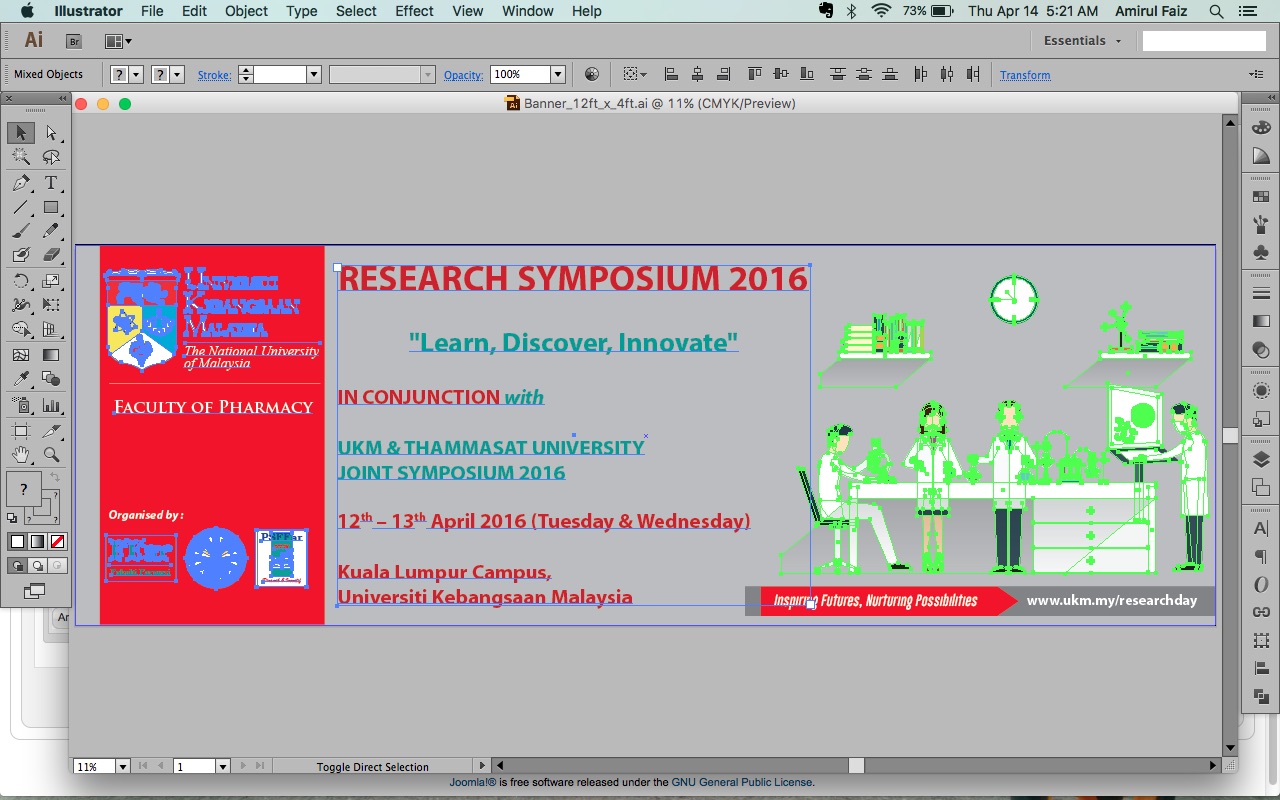The image size is (1280, 800).
Task: Enable Draw Behind mode
Action: [37, 565]
